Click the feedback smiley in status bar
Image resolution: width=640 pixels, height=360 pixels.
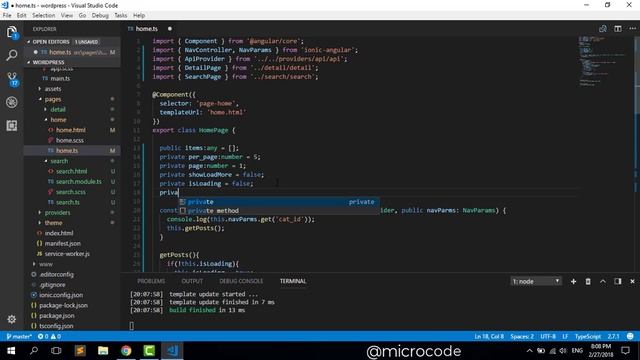(x=630, y=336)
